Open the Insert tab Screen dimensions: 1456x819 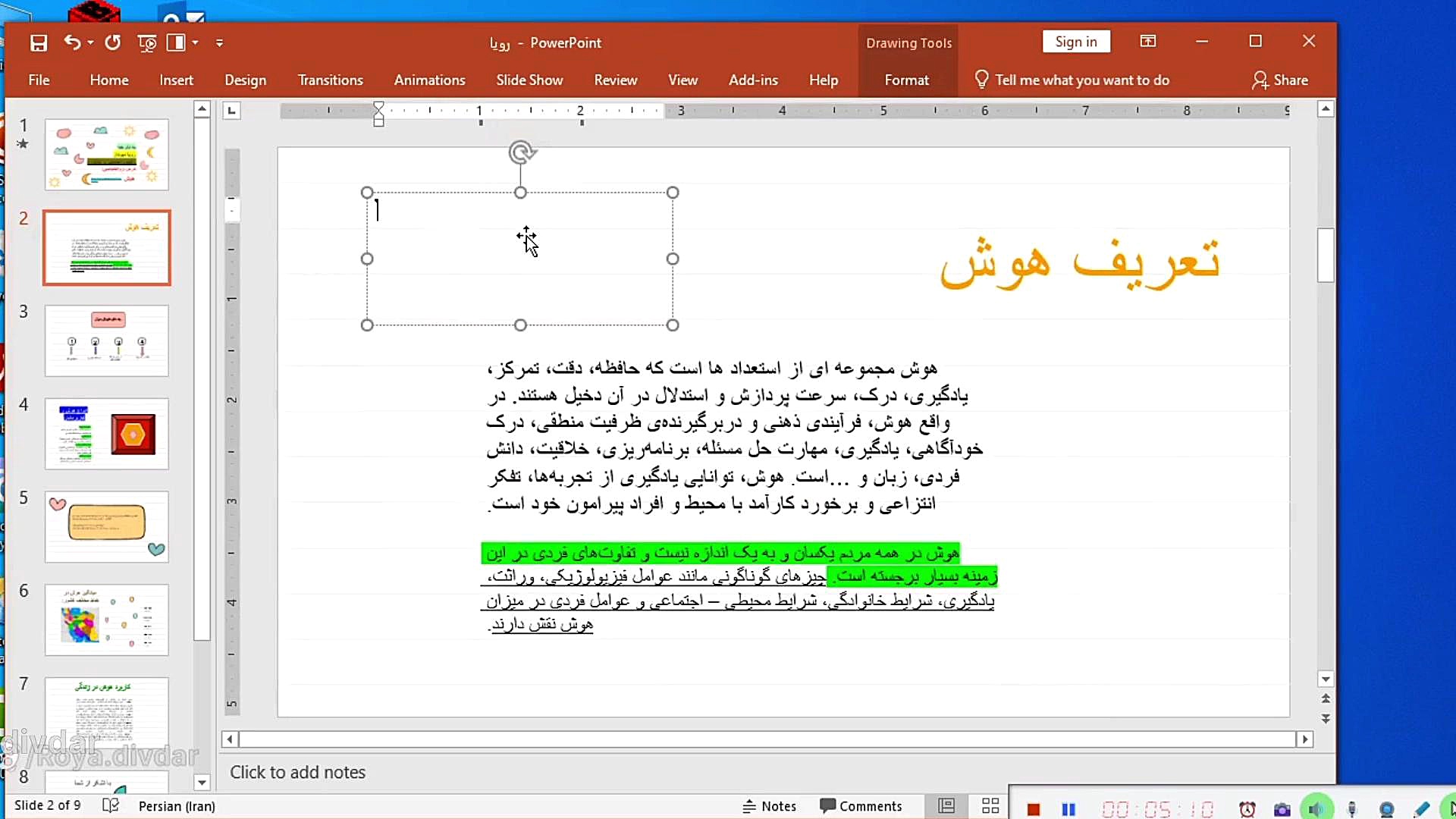click(x=176, y=80)
